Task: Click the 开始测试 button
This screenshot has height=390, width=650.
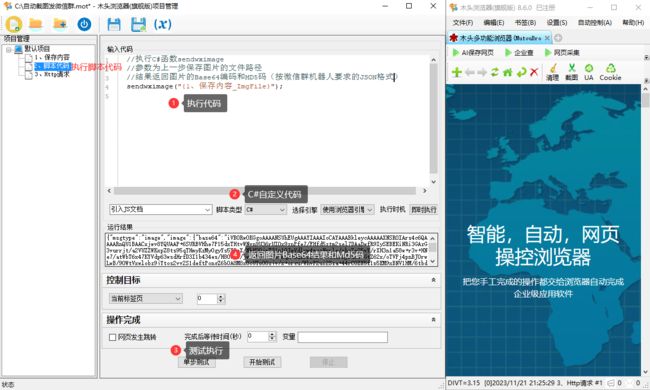Action: [x=262, y=362]
